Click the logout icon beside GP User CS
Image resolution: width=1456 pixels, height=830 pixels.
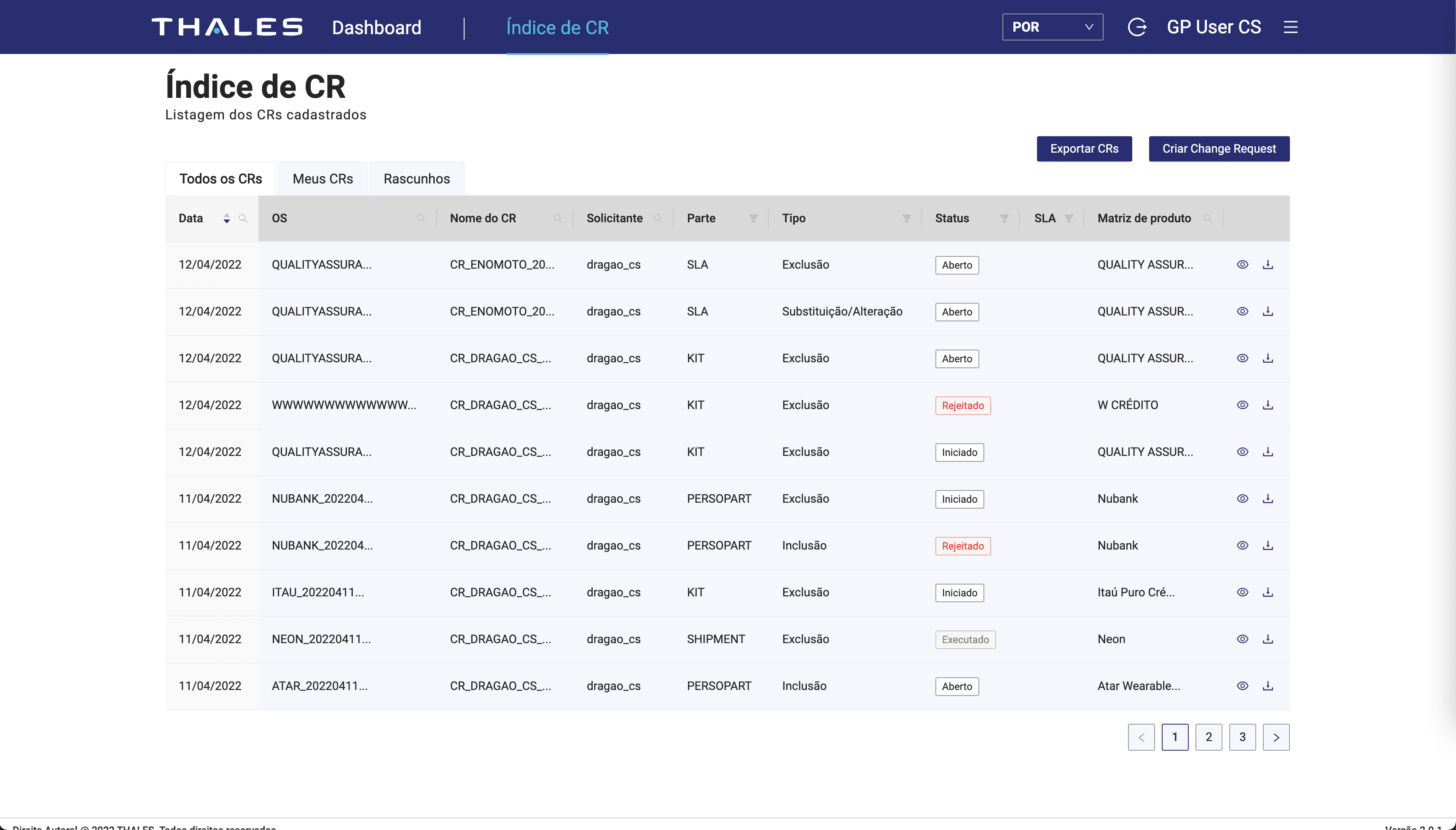click(x=1137, y=27)
